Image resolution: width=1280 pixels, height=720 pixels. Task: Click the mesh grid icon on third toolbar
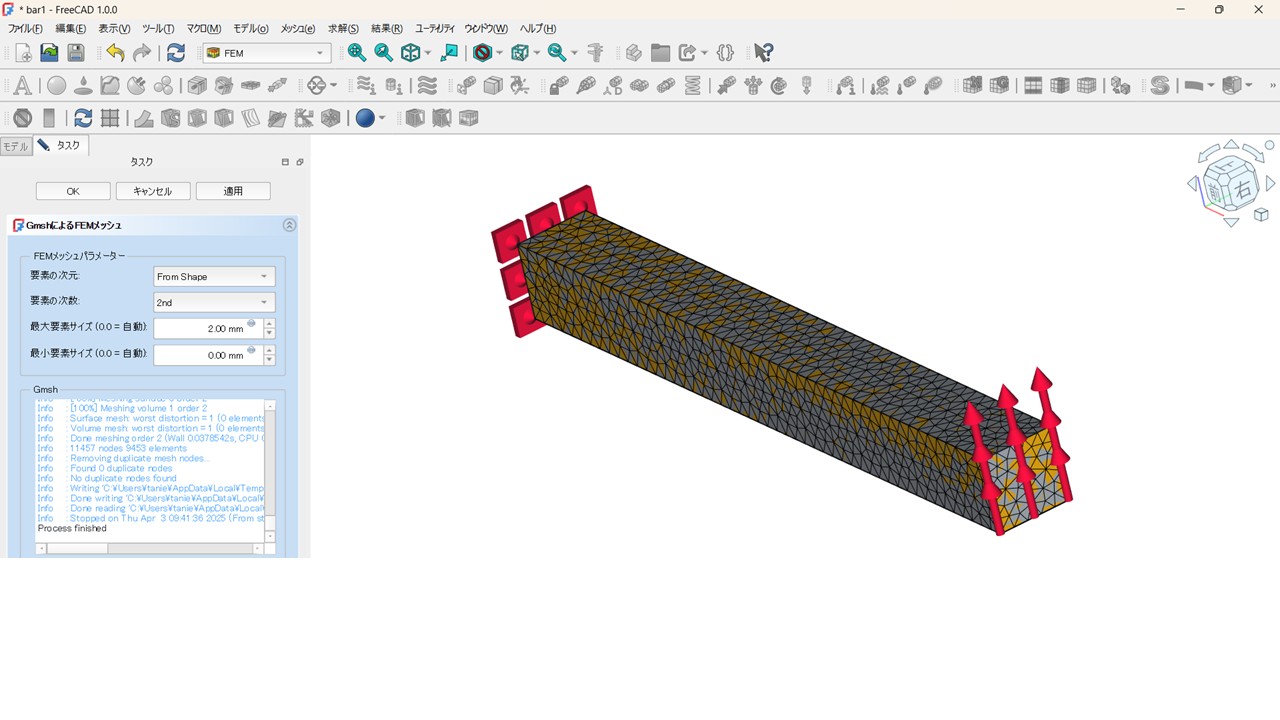point(110,118)
